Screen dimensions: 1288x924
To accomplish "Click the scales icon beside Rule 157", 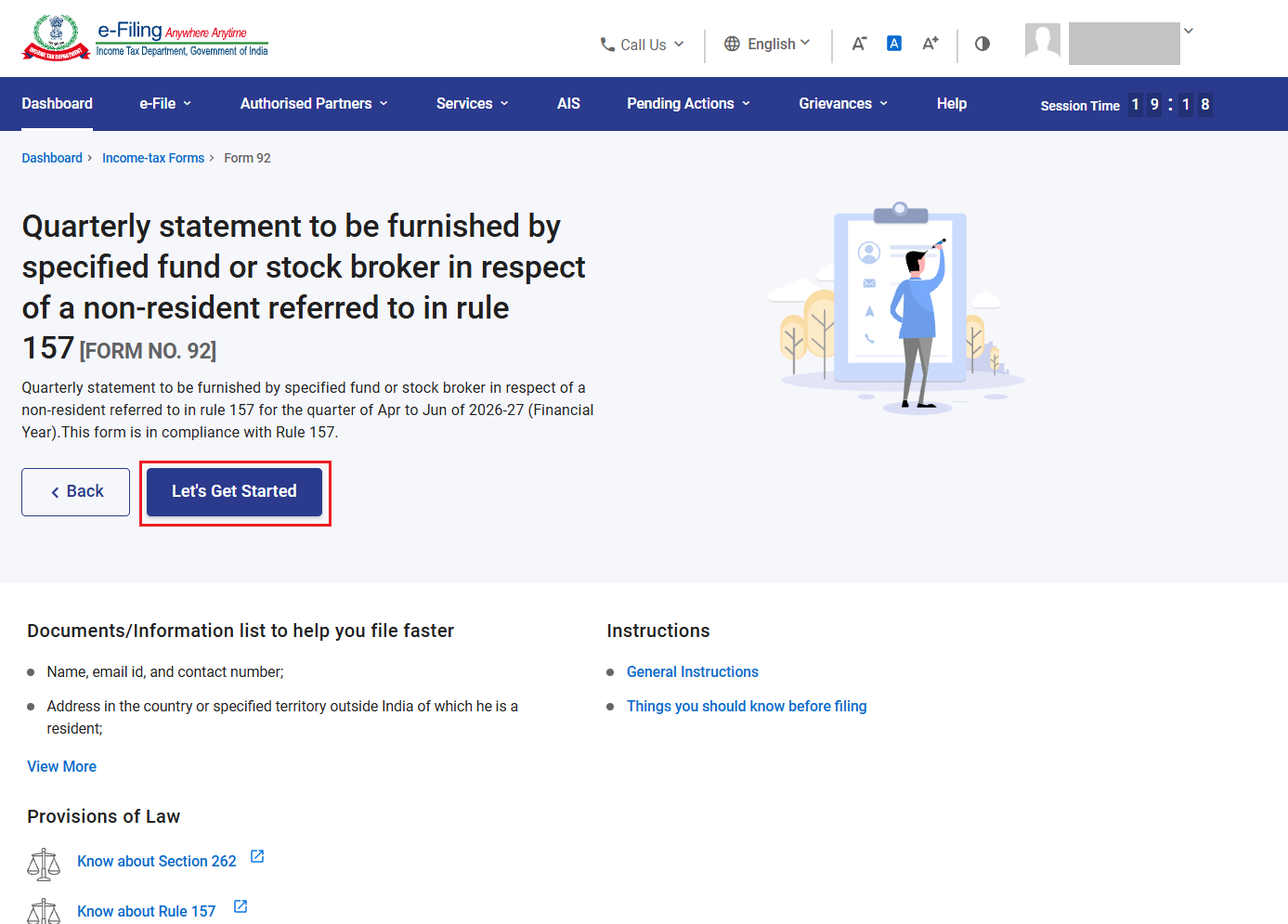I will click(x=44, y=912).
